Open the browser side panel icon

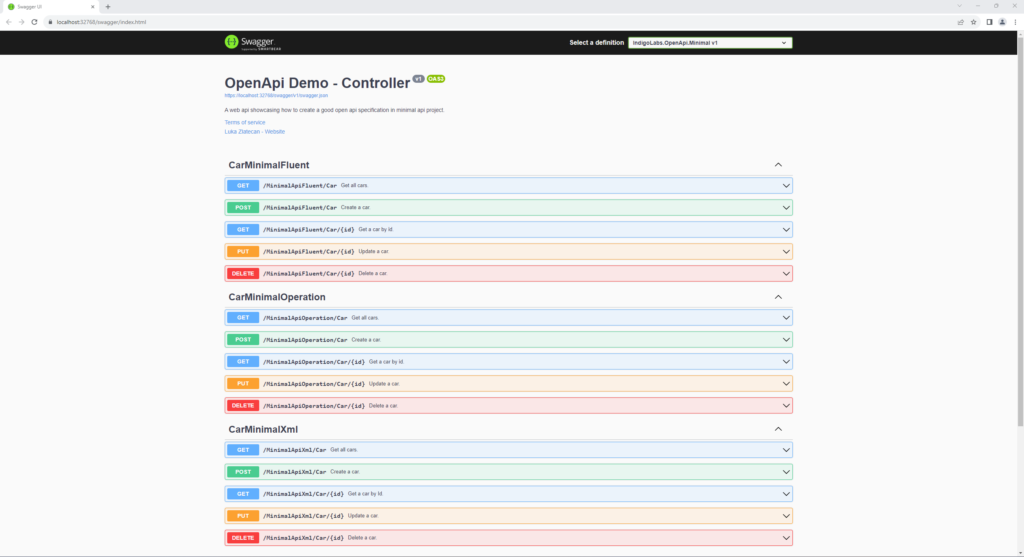point(989,21)
